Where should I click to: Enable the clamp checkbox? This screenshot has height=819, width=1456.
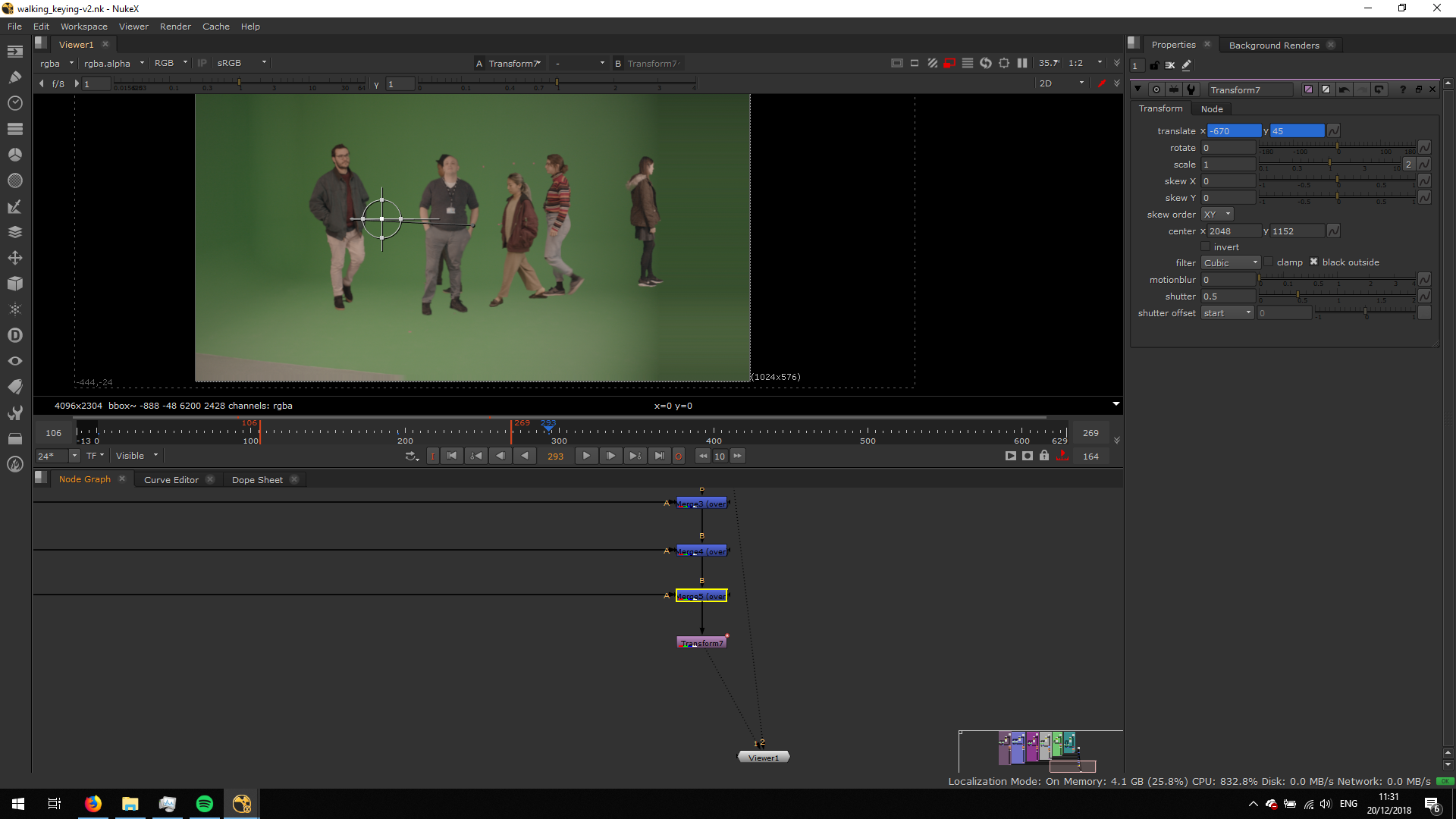point(1269,262)
